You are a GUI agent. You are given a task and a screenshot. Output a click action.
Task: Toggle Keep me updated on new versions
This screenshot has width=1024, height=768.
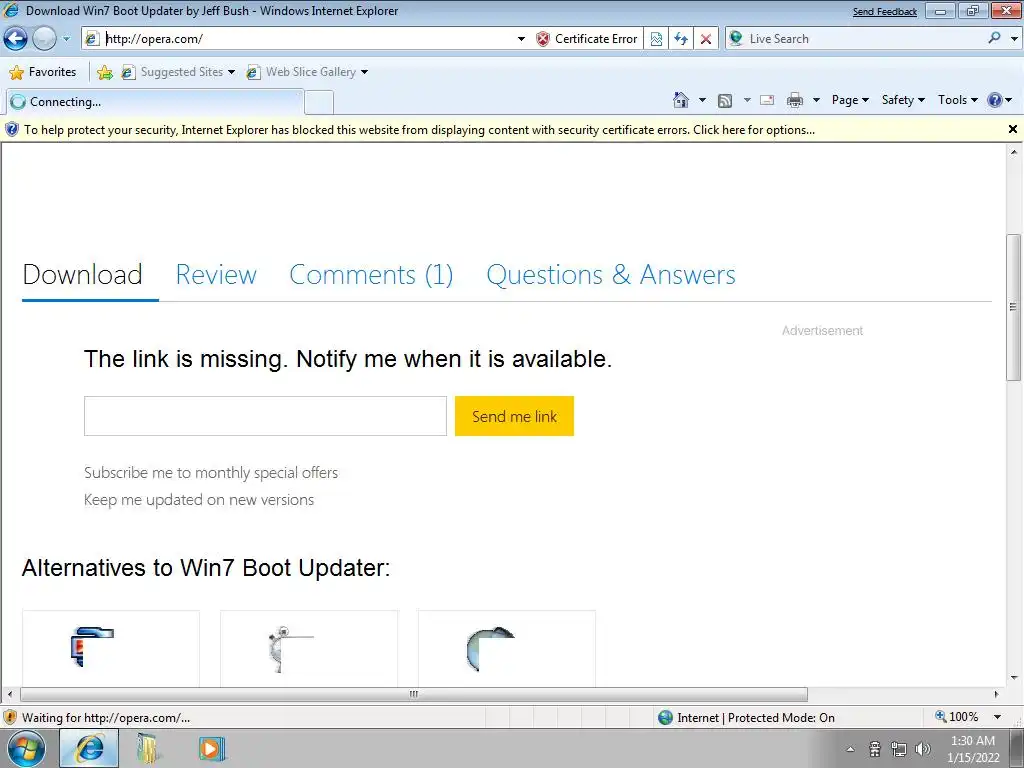click(x=199, y=500)
